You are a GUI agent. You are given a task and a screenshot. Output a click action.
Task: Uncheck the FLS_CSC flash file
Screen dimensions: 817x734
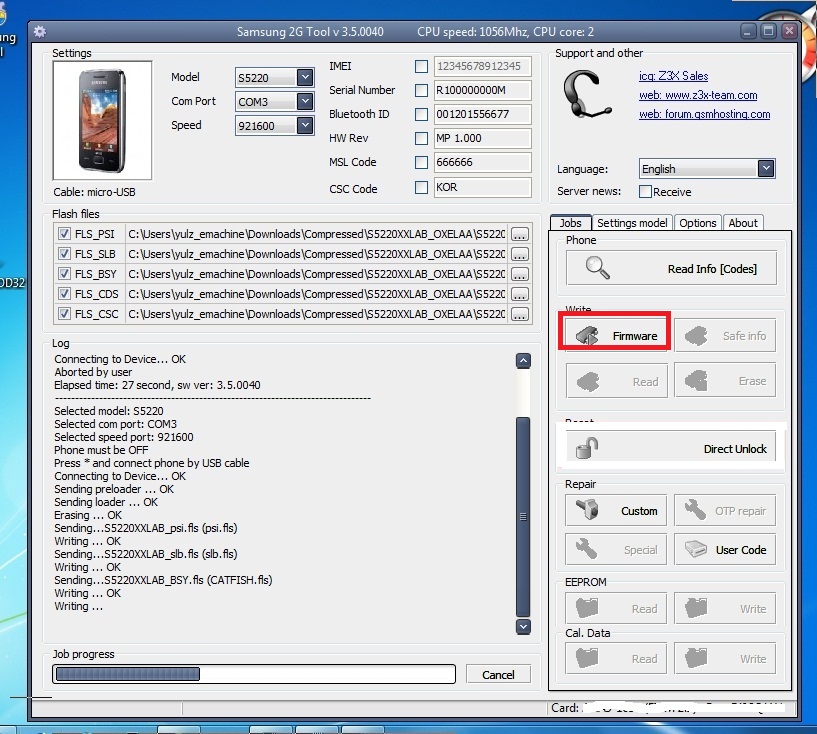64,314
